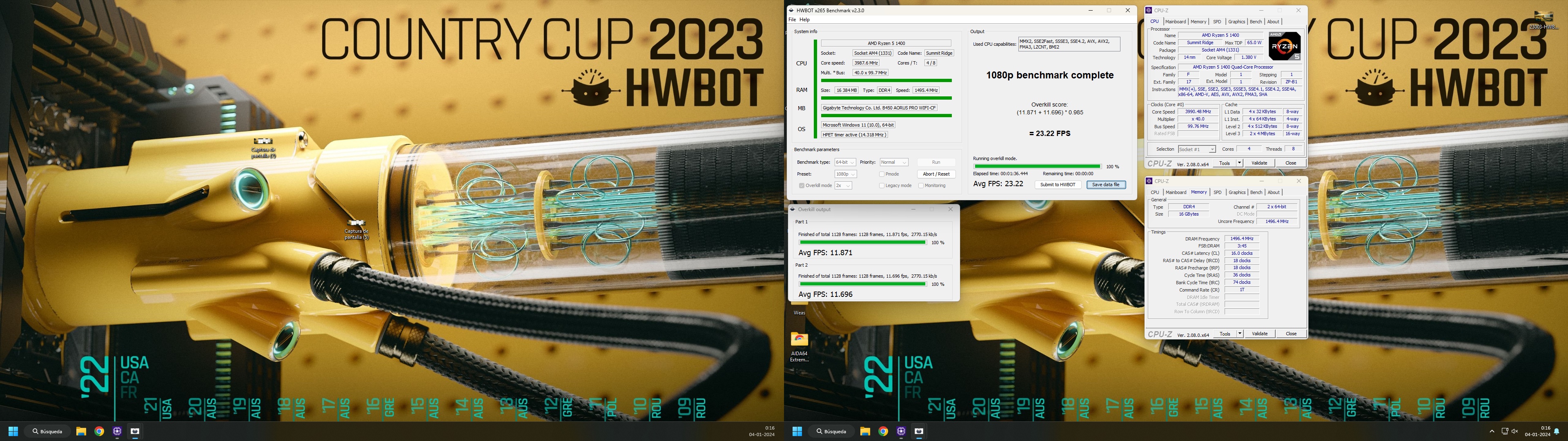Click the muted volume tray icon
Viewport: 1568px width, 441px height.
1515,431
